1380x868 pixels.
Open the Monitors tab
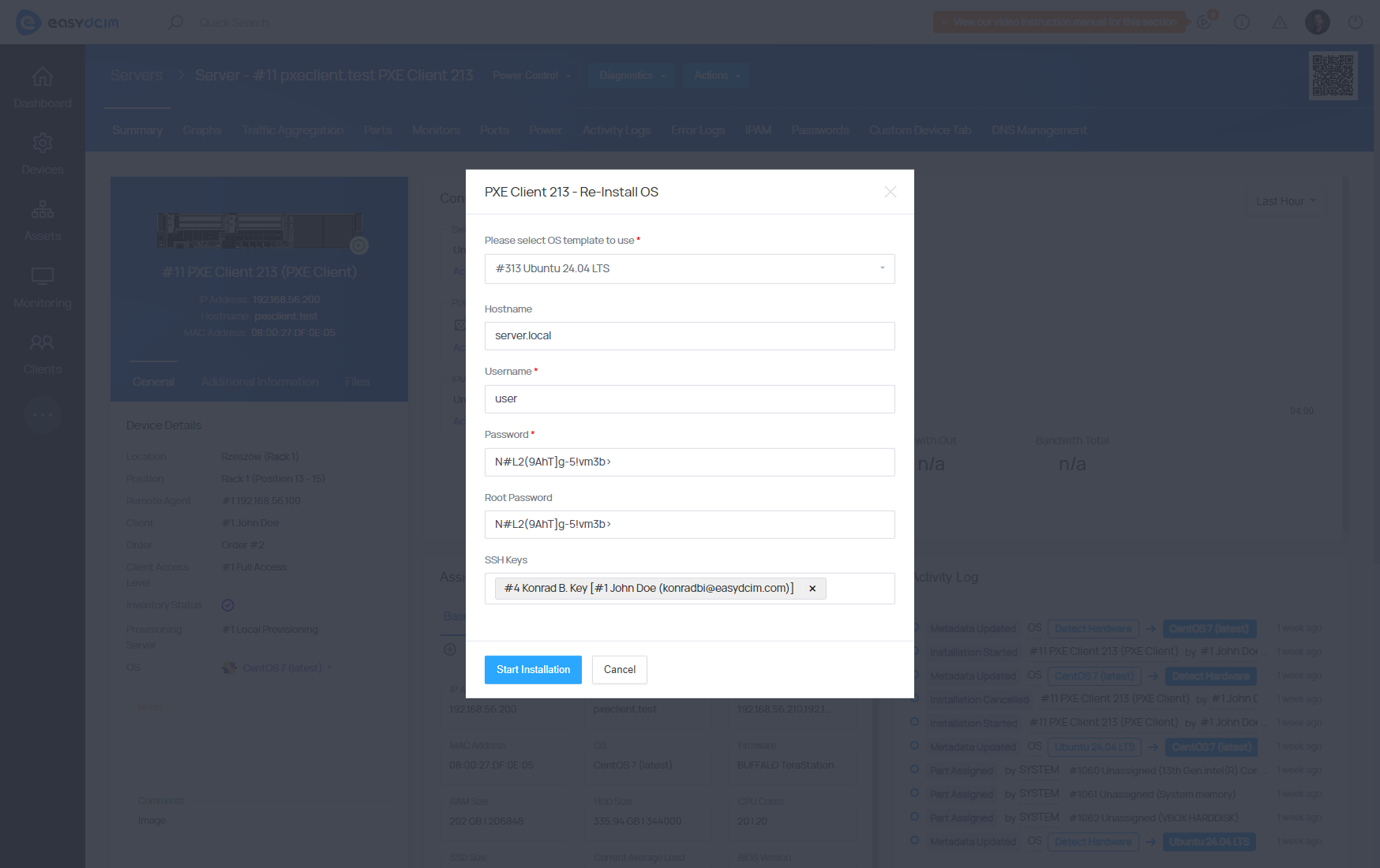tap(436, 130)
